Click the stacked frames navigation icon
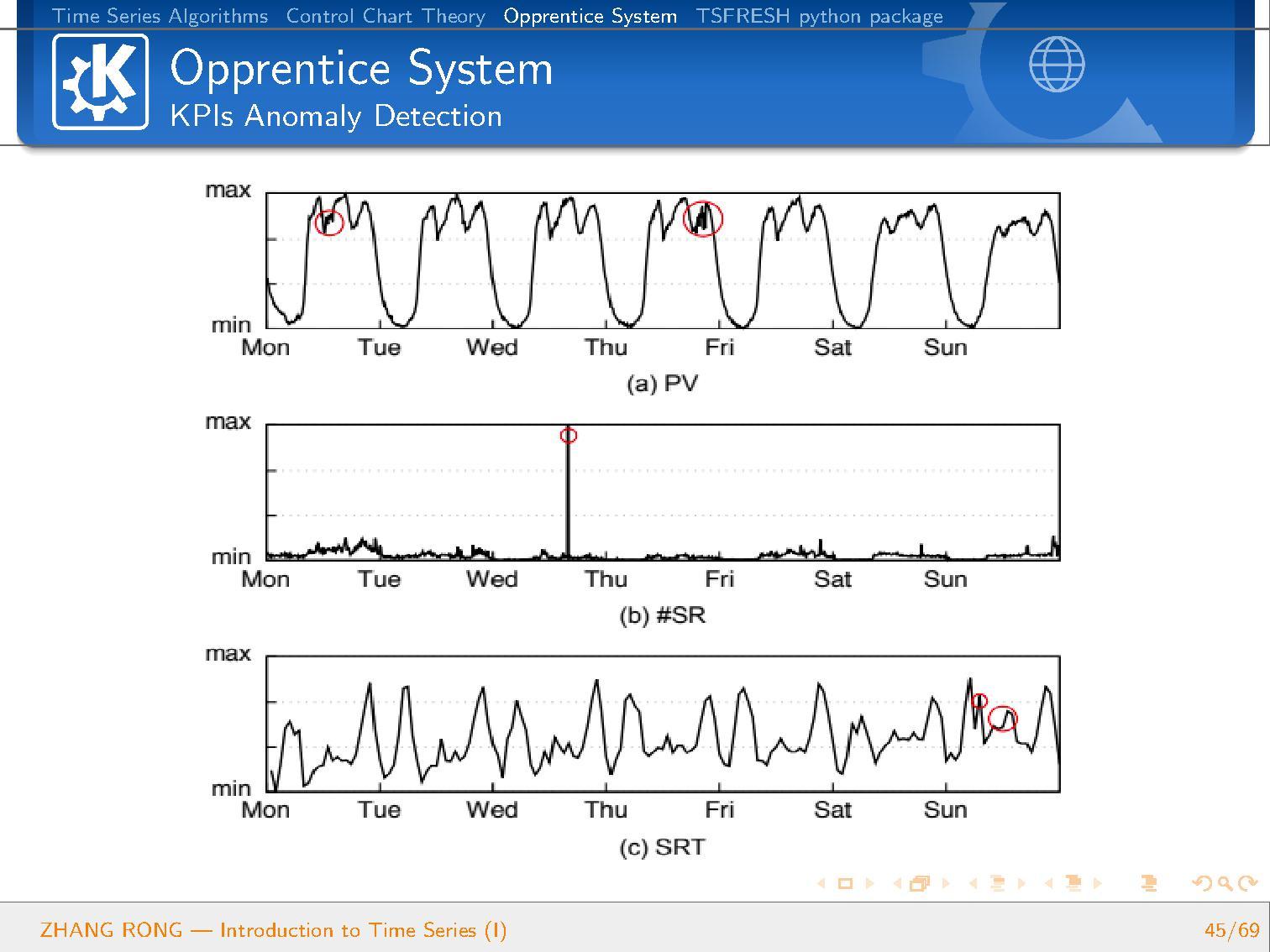The height and width of the screenshot is (952, 1270). pos(920,883)
